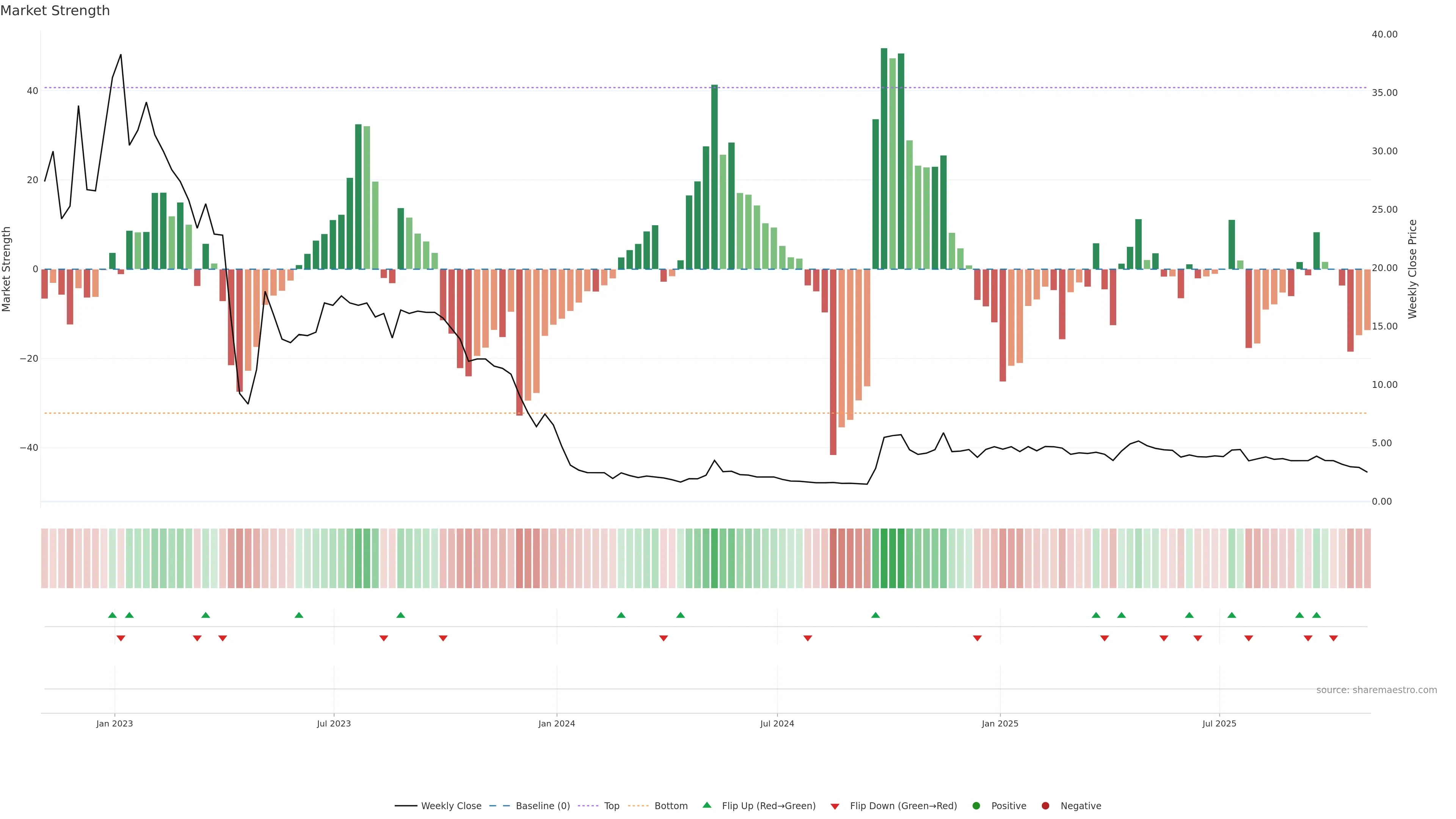The width and height of the screenshot is (1456, 819).
Task: Click the lone green flip-up triangle after Jul 2024
Action: [x=875, y=615]
